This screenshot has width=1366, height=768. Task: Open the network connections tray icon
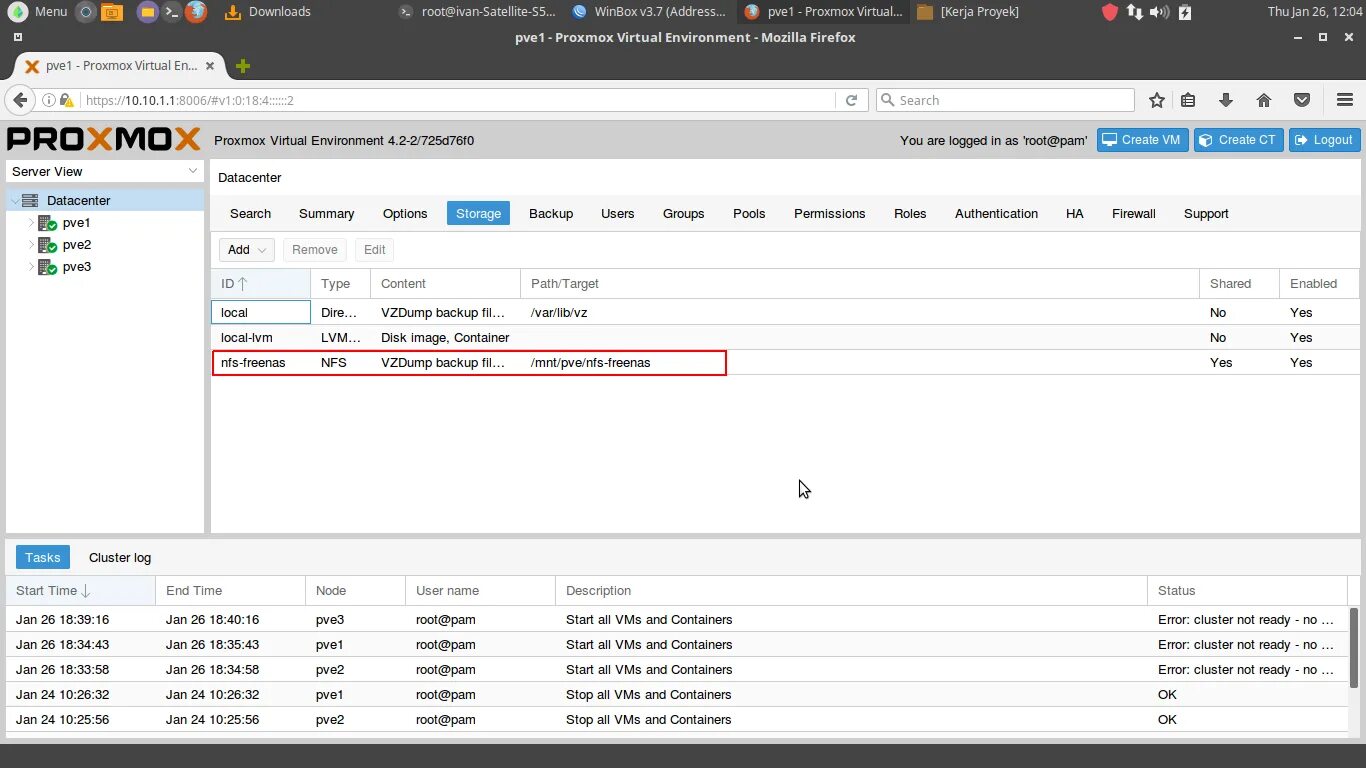[x=1135, y=12]
